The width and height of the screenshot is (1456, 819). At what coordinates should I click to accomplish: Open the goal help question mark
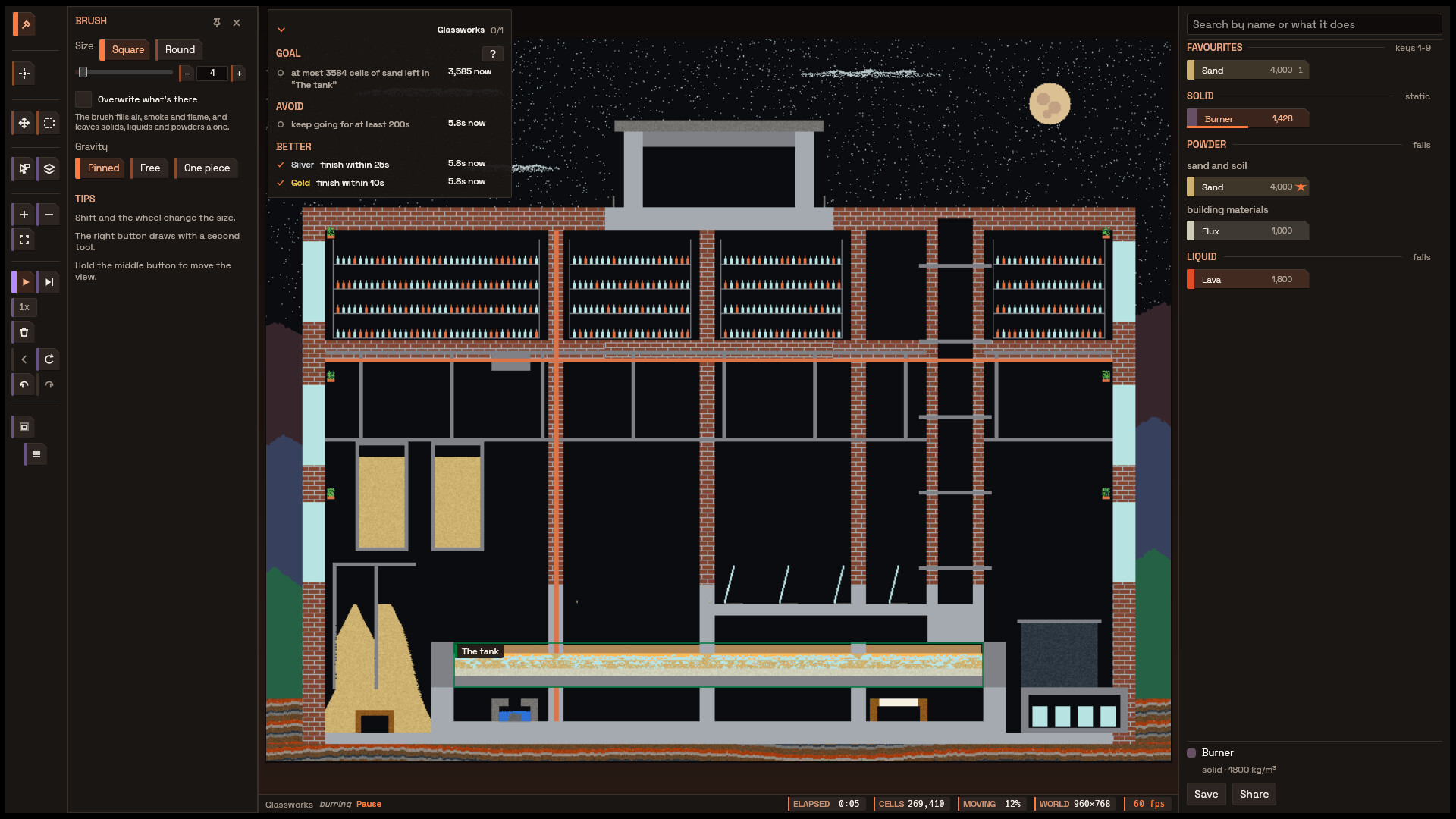coord(493,54)
